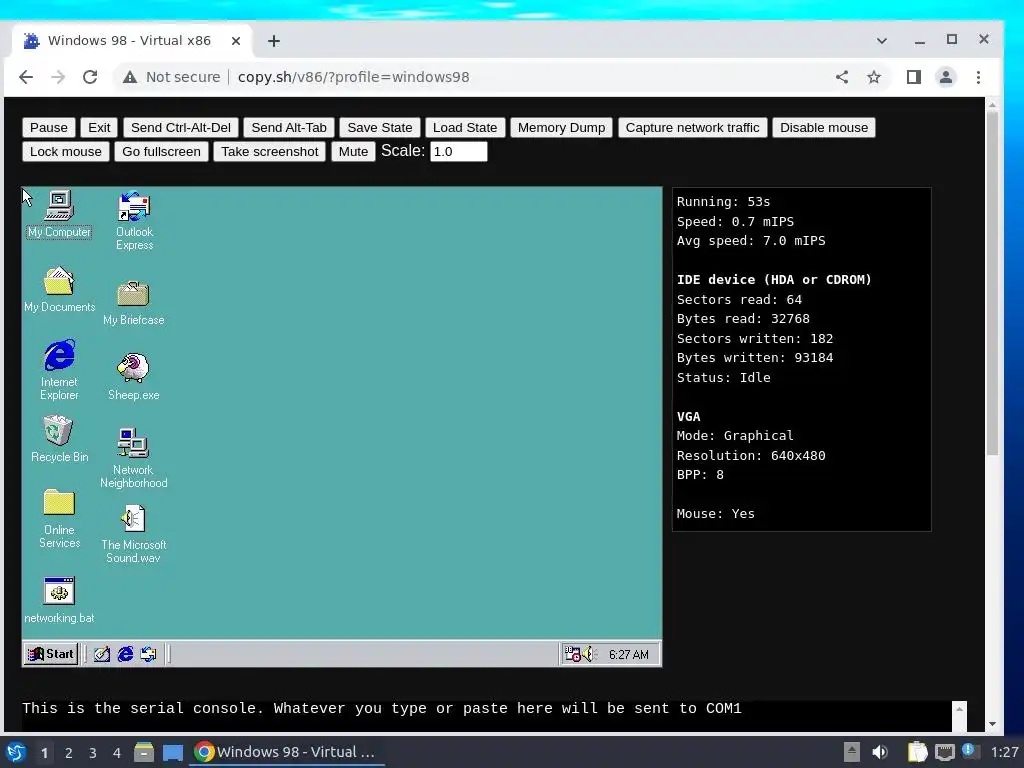Click the Take screenshot button

point(270,152)
